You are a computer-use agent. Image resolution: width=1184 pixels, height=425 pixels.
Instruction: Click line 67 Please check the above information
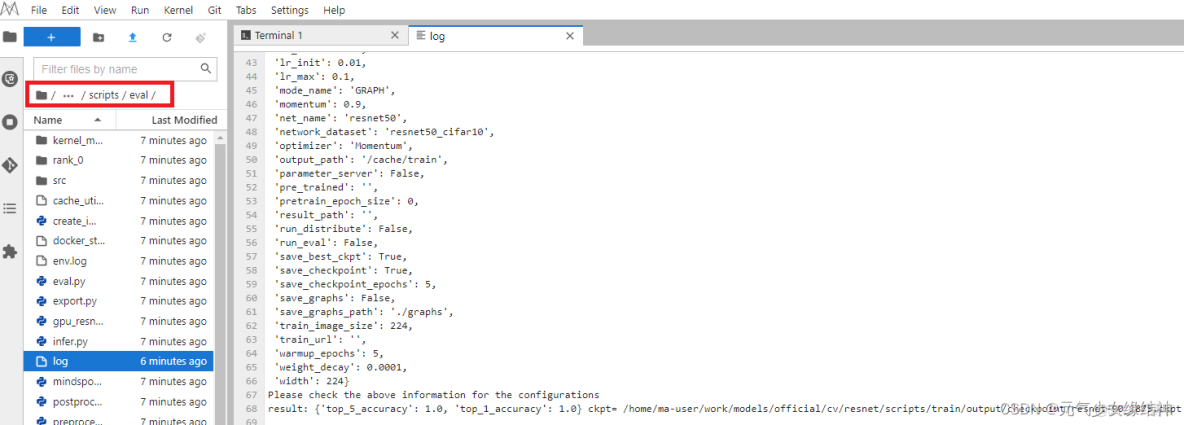point(433,395)
